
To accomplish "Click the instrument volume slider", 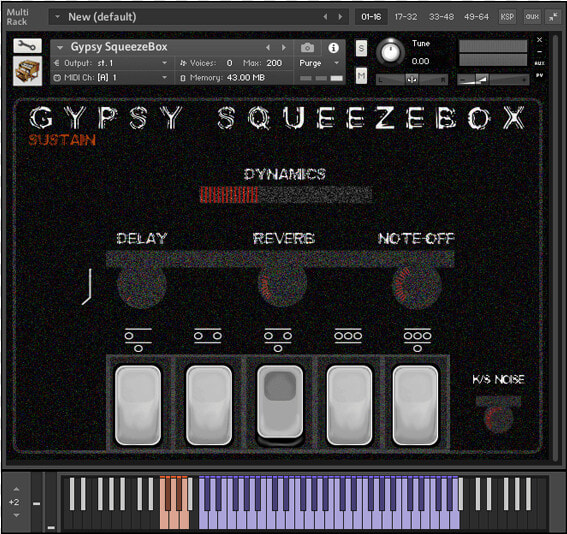I will pos(493,79).
